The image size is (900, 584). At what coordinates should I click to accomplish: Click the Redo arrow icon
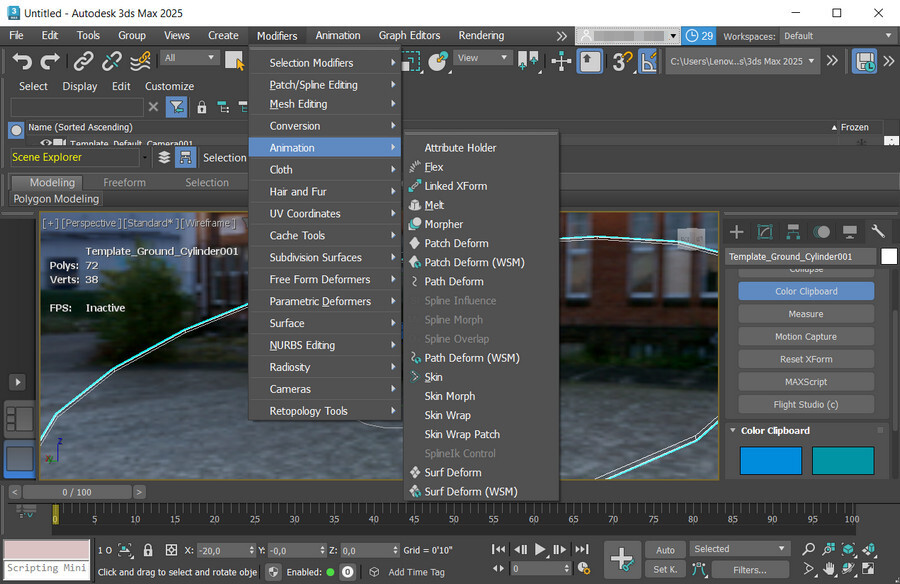point(49,61)
